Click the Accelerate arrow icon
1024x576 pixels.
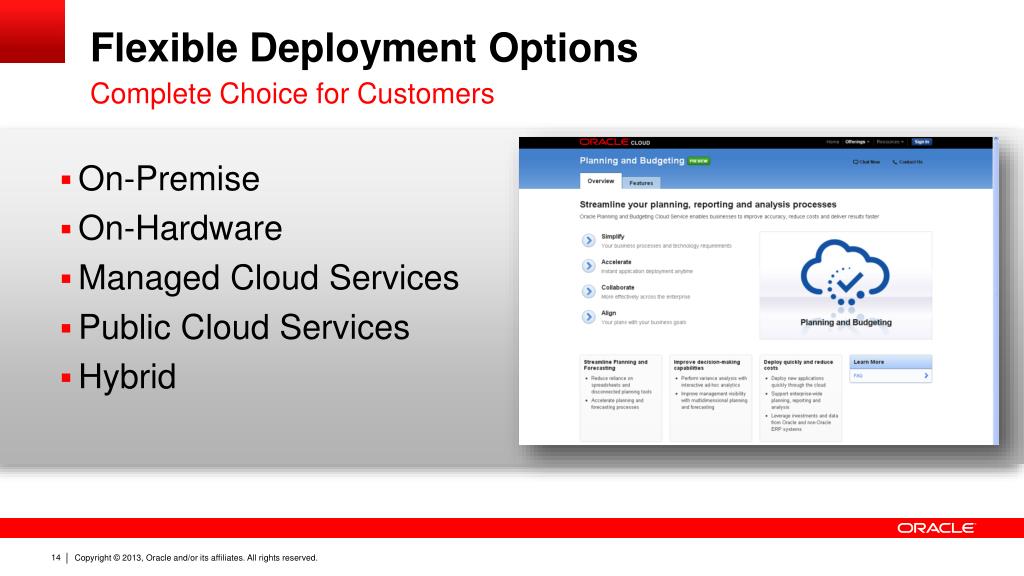588,266
